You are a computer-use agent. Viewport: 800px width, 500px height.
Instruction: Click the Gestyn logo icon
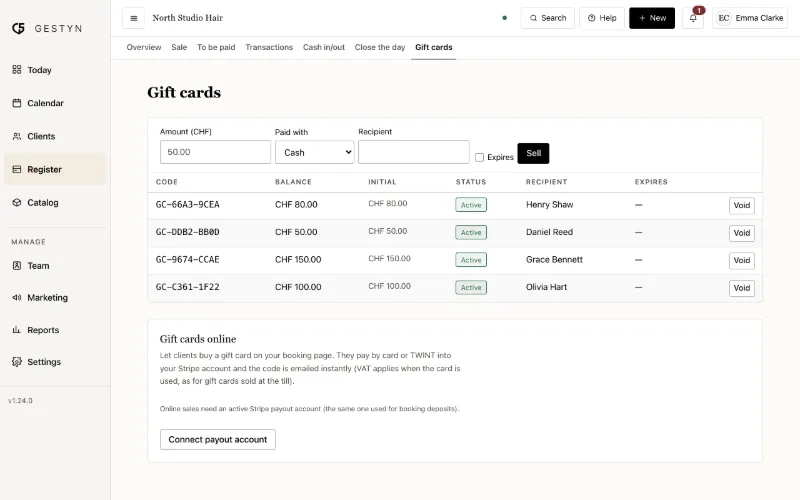[18, 29]
